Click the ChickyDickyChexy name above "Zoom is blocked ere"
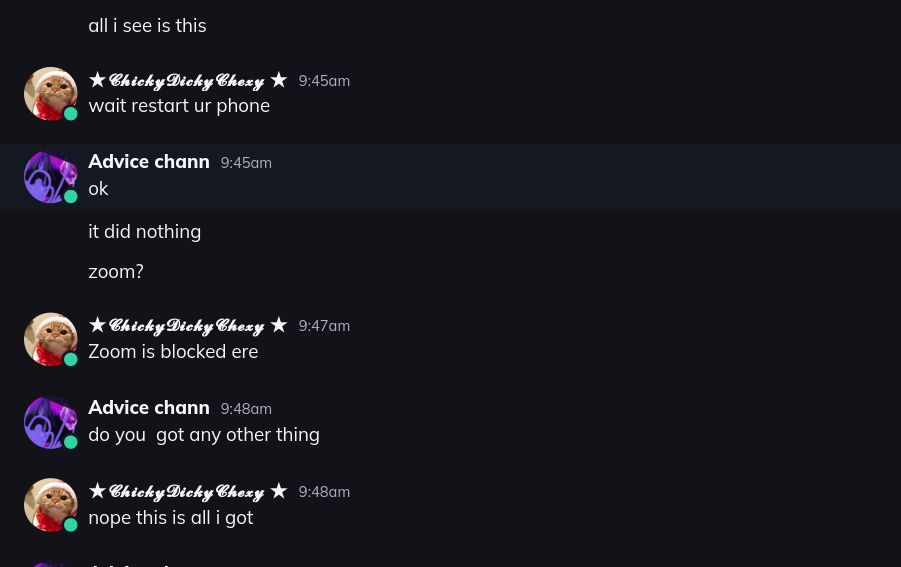This screenshot has width=901, height=567. pyautogui.click(x=187, y=325)
